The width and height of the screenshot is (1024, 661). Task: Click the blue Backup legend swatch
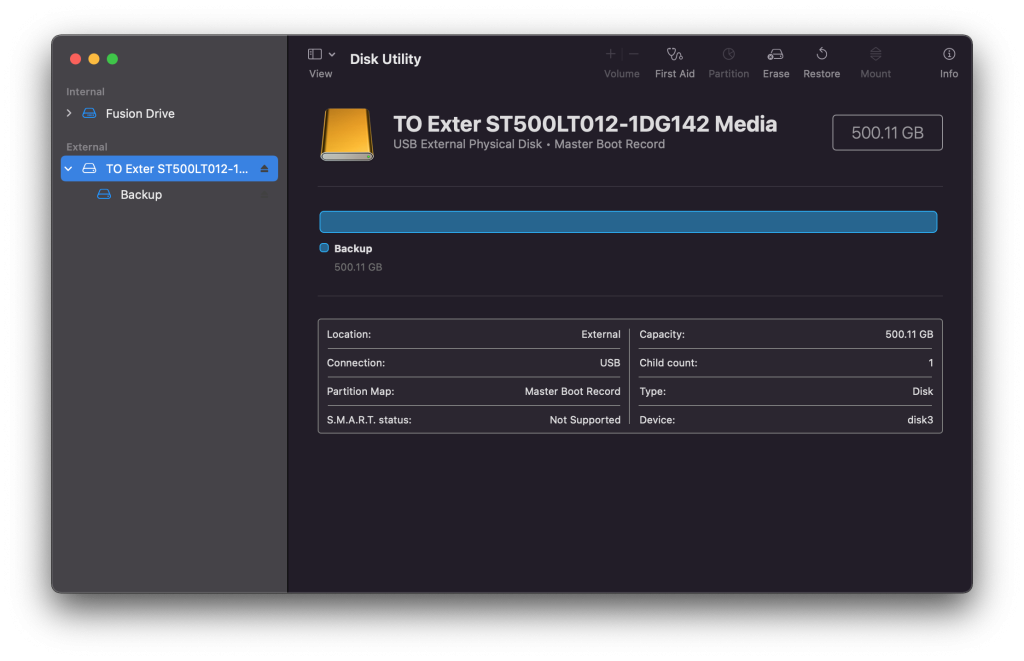324,248
